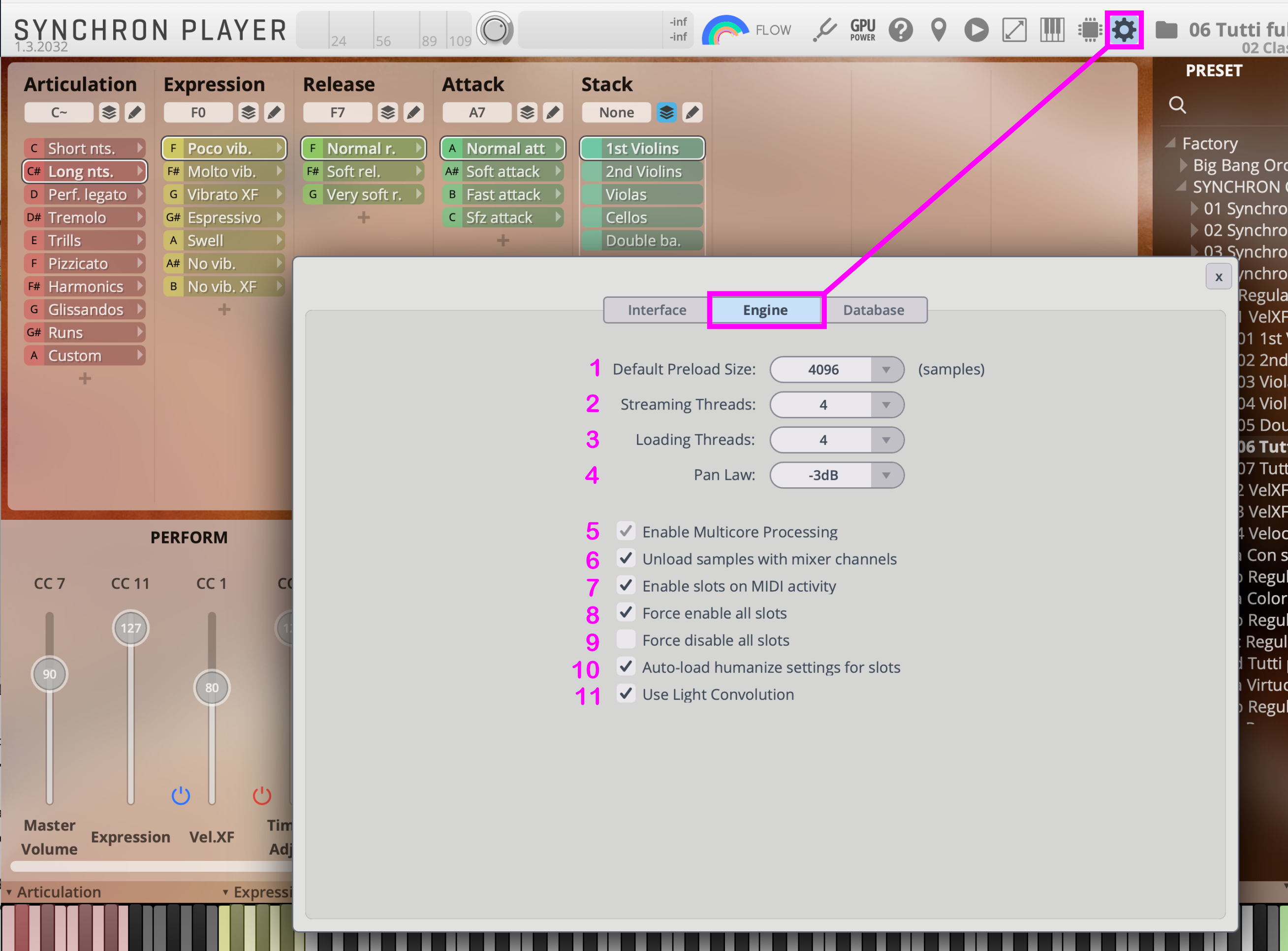
Task: Select the Engine tab
Action: tap(765, 310)
